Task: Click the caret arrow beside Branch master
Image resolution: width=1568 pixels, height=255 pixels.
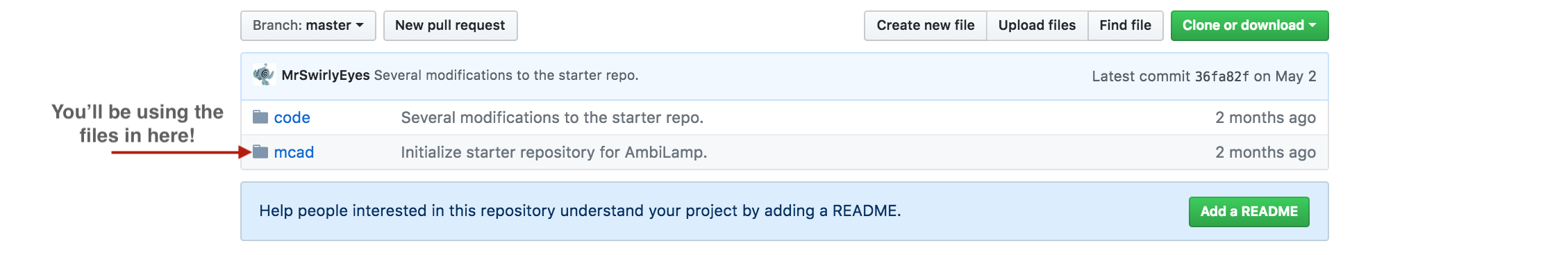Action: click(360, 25)
